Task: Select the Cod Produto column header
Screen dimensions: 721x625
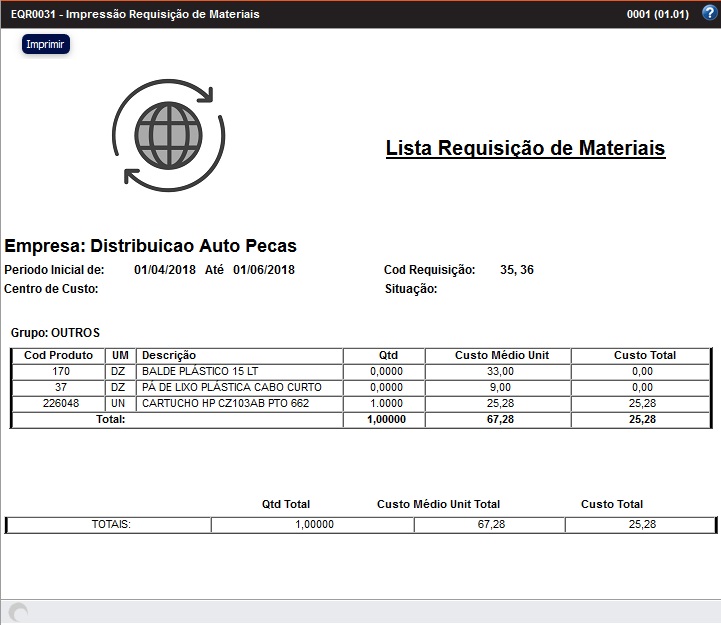Action: click(58, 355)
